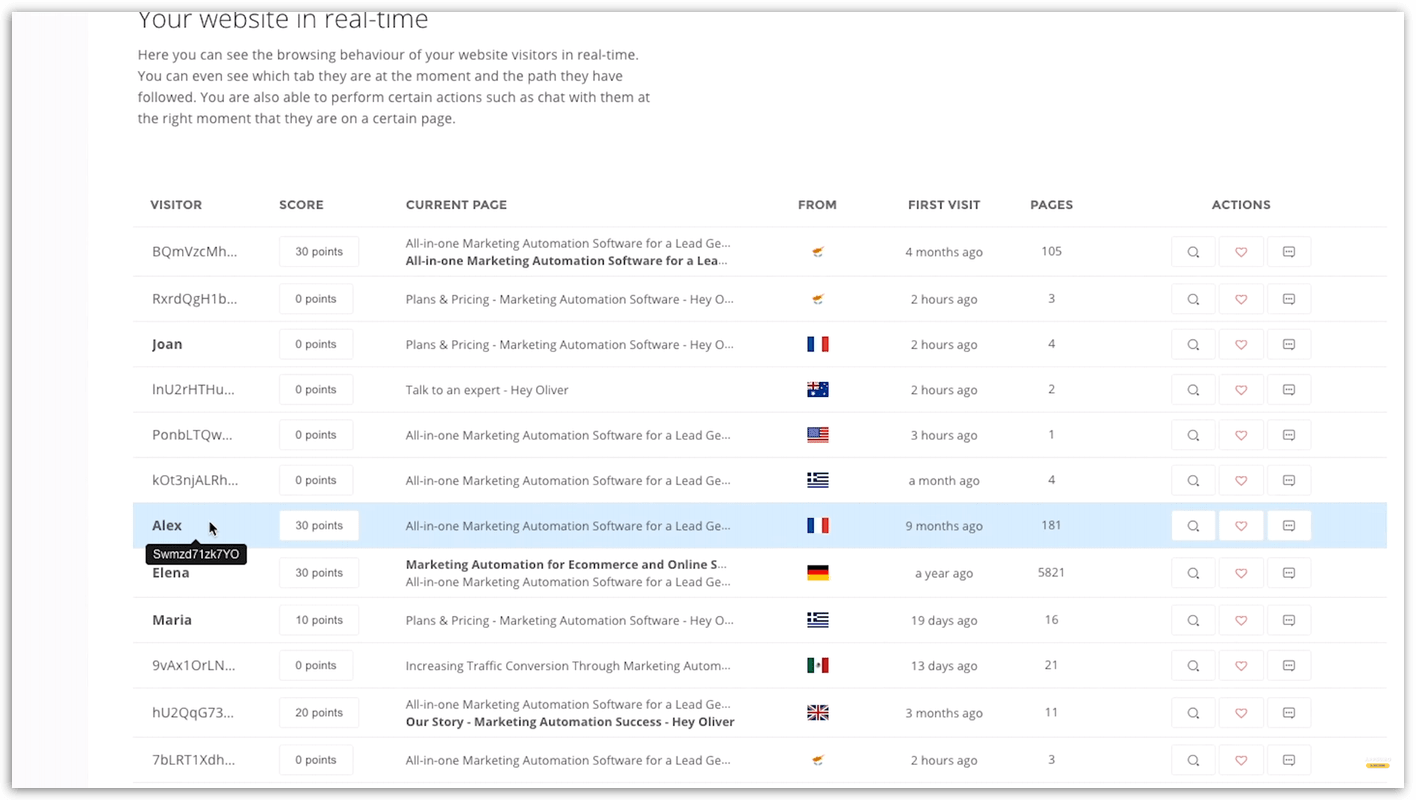Click the German flag in Elena's row
1416x800 pixels.
pos(817,573)
